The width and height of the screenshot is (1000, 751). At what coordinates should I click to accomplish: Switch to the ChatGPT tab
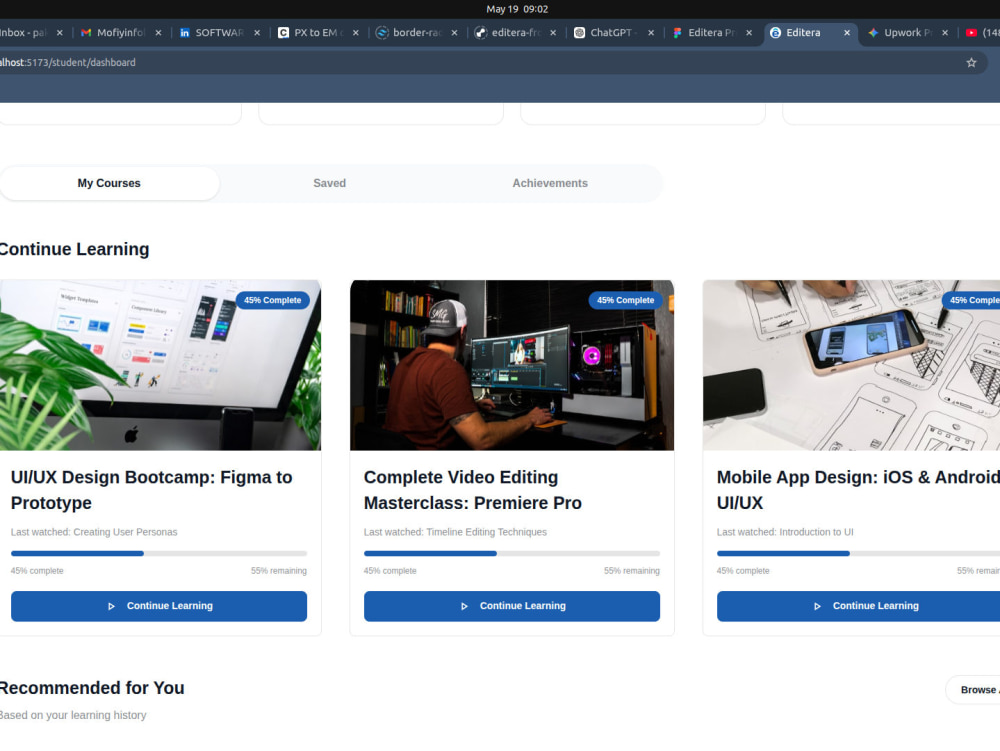click(614, 33)
